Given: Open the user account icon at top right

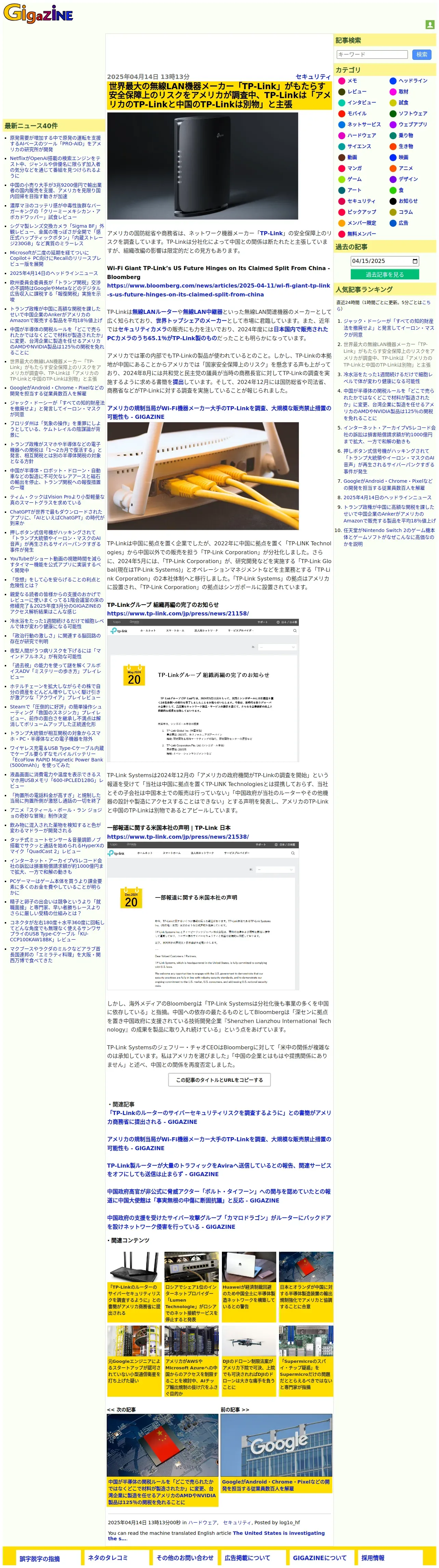Looking at the screenshot, I should pyautogui.click(x=430, y=25).
